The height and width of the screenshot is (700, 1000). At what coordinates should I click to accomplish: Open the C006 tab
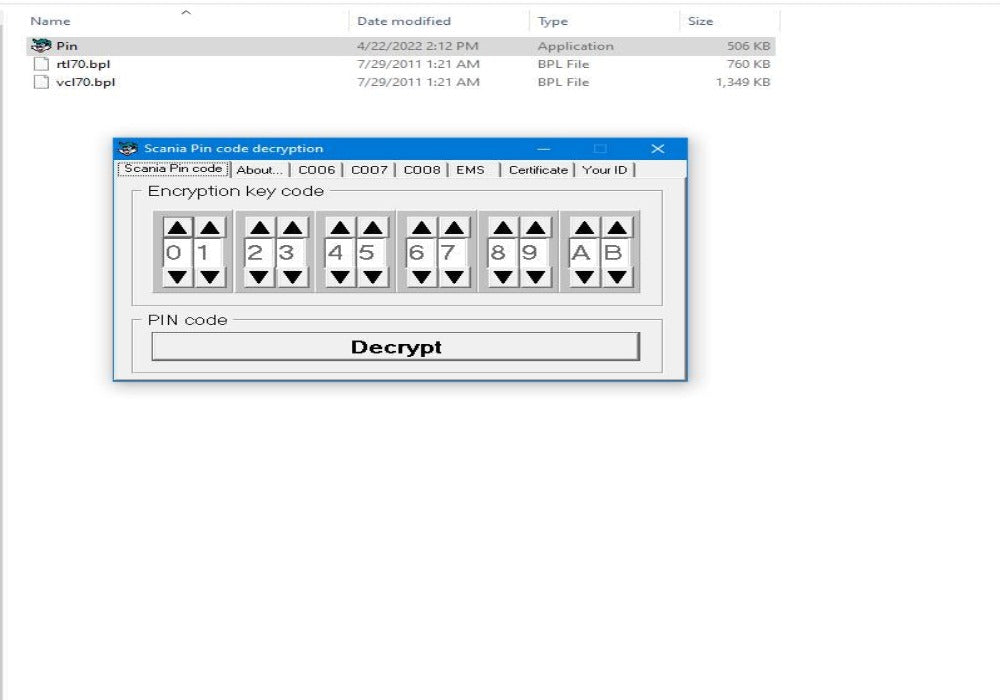click(x=317, y=170)
